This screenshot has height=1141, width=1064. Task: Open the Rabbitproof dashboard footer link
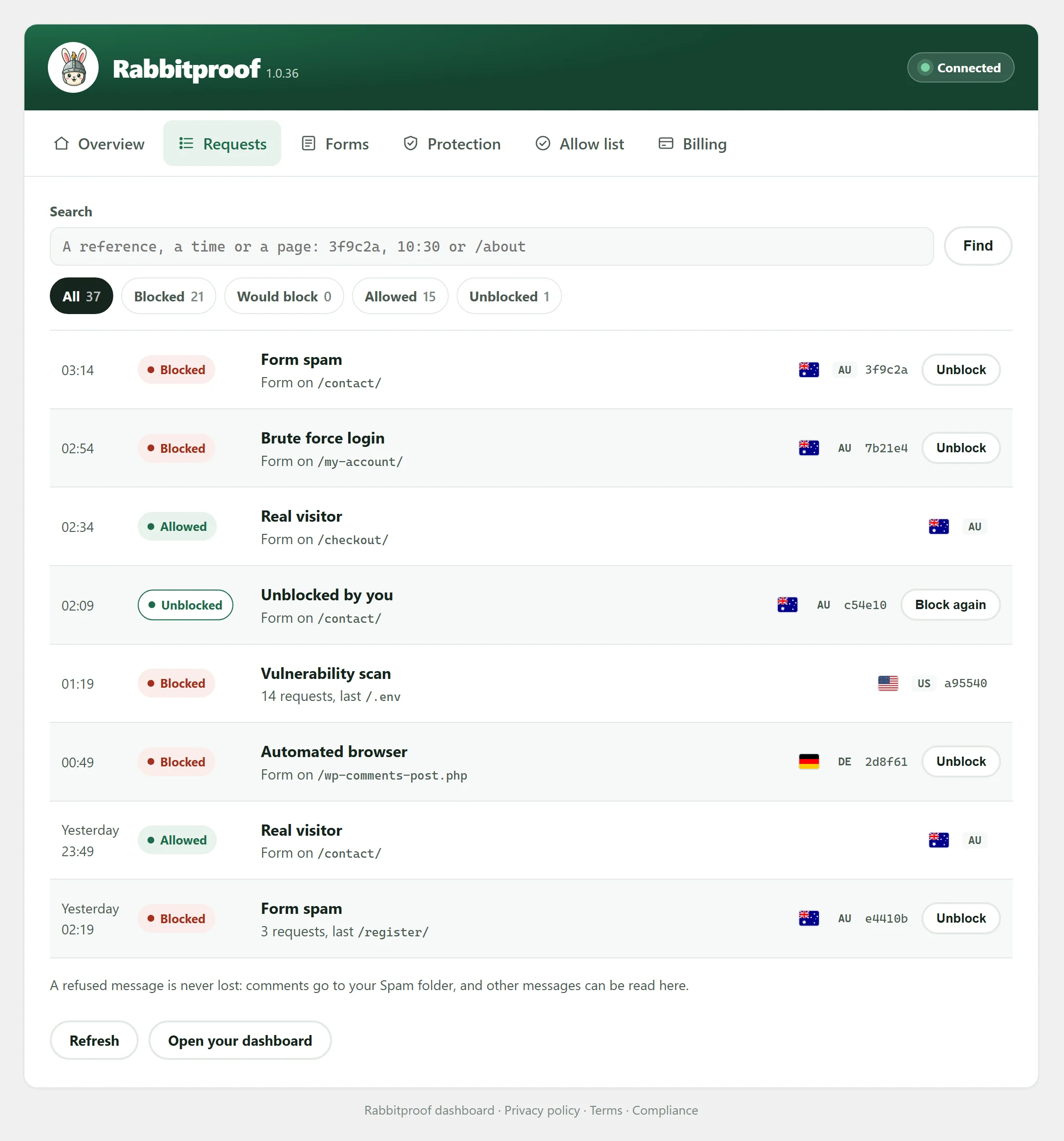(429, 1111)
